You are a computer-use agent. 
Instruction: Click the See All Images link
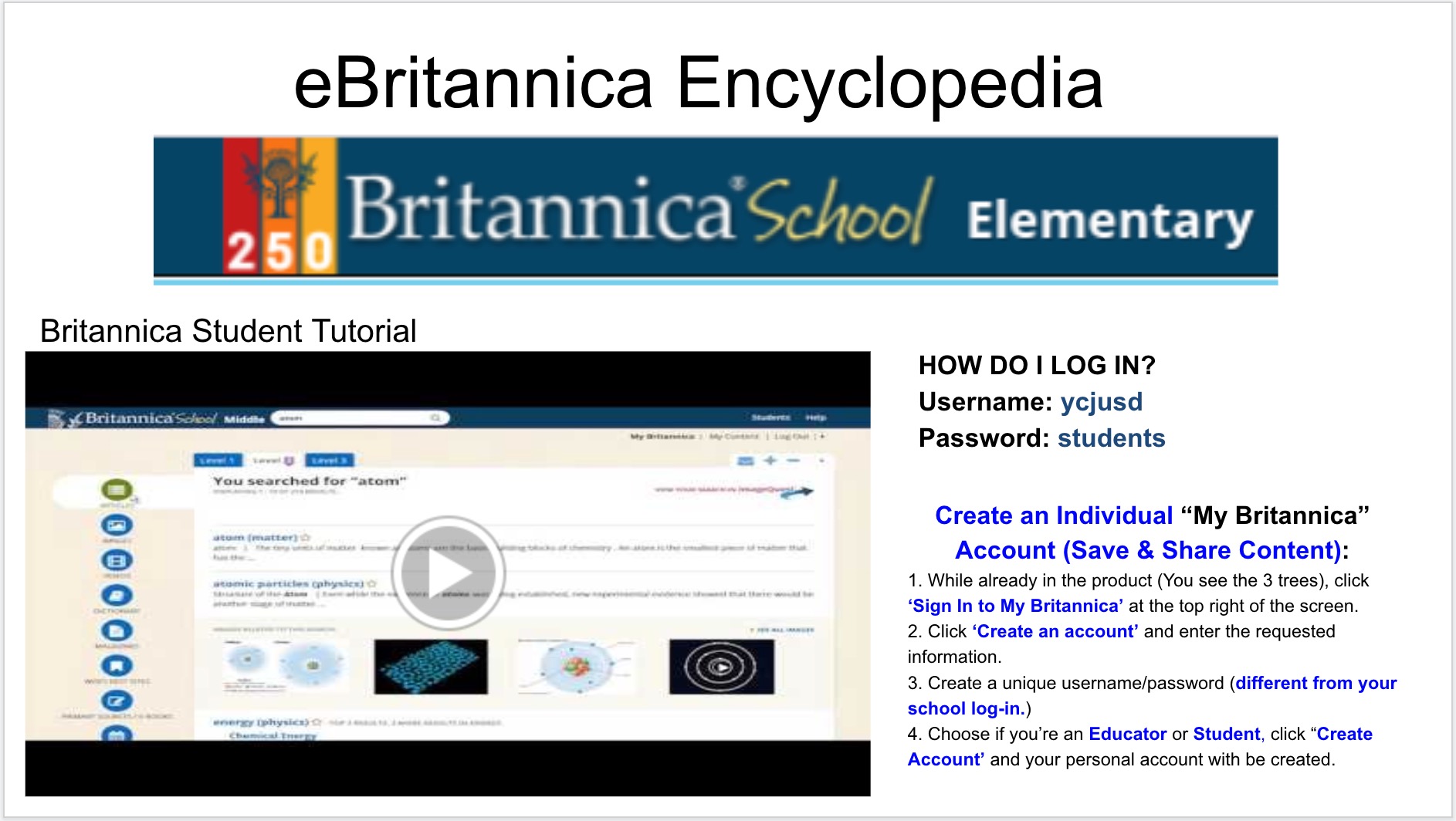[x=781, y=630]
